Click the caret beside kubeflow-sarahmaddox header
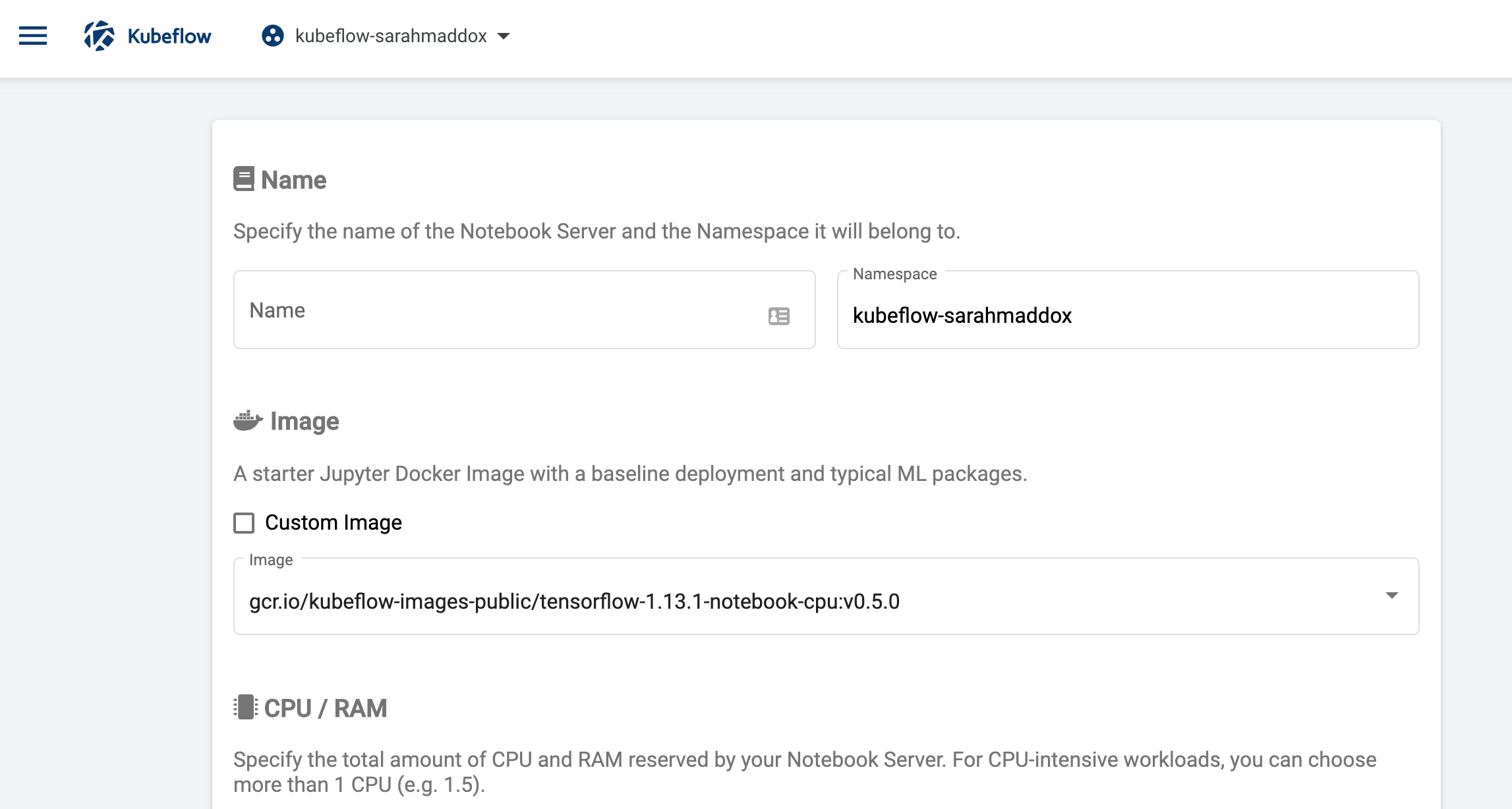 point(504,38)
